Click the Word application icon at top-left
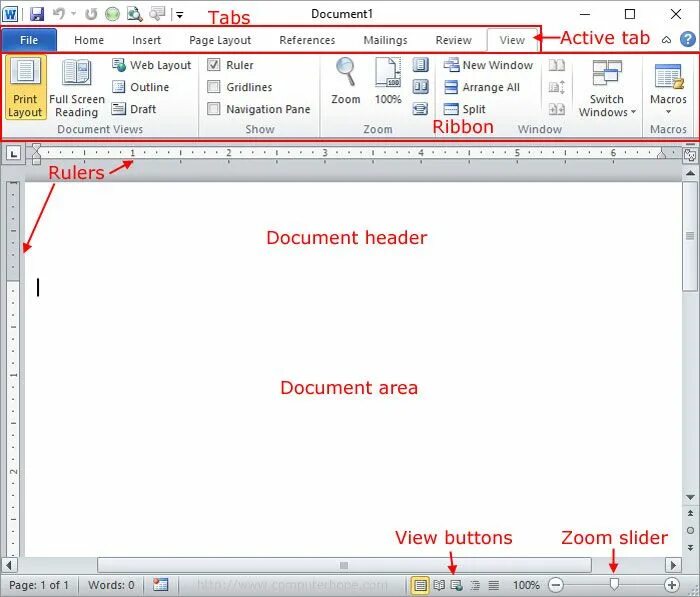The image size is (700, 597). (10, 14)
